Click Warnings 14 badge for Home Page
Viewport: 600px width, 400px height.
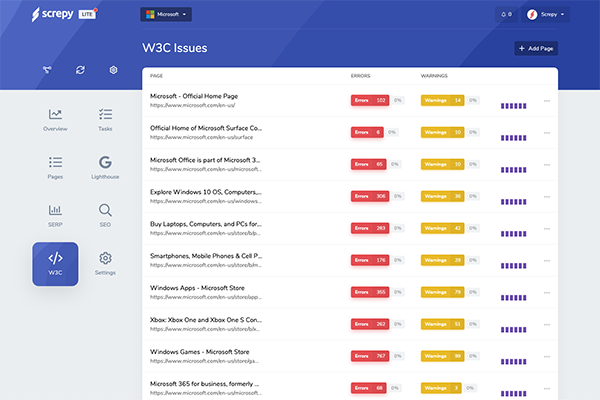(x=443, y=100)
